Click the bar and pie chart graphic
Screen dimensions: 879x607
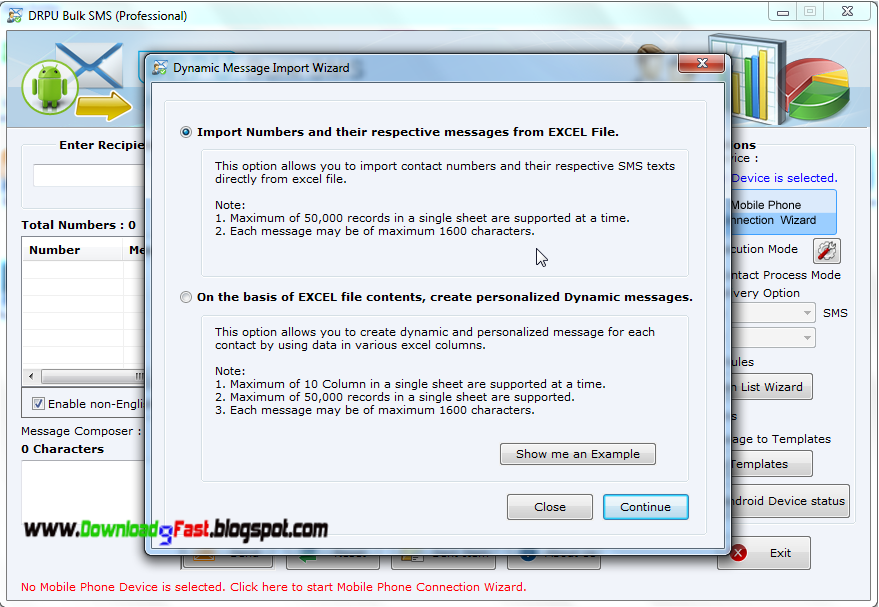click(779, 80)
